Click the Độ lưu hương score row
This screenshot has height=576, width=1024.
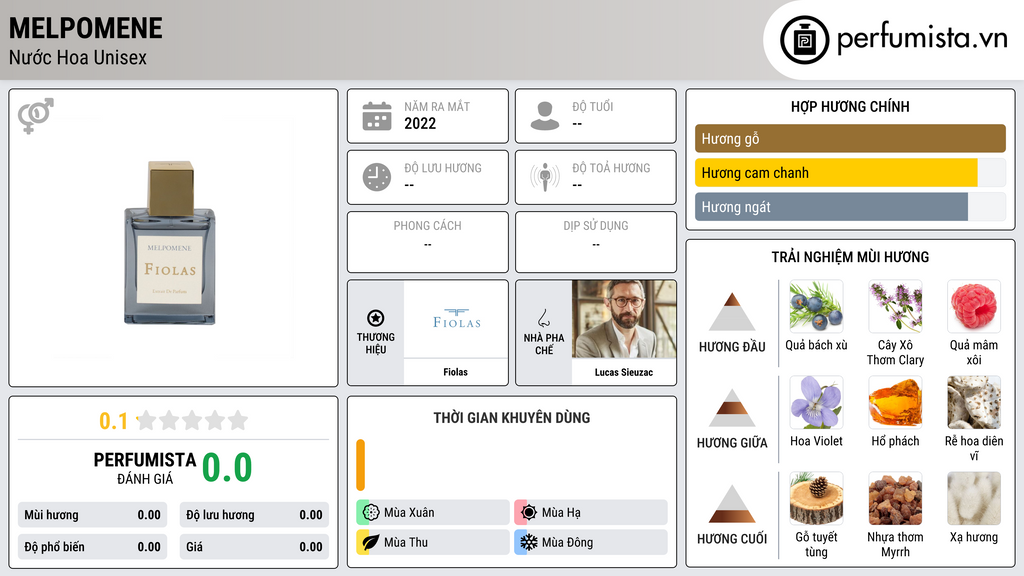(254, 515)
